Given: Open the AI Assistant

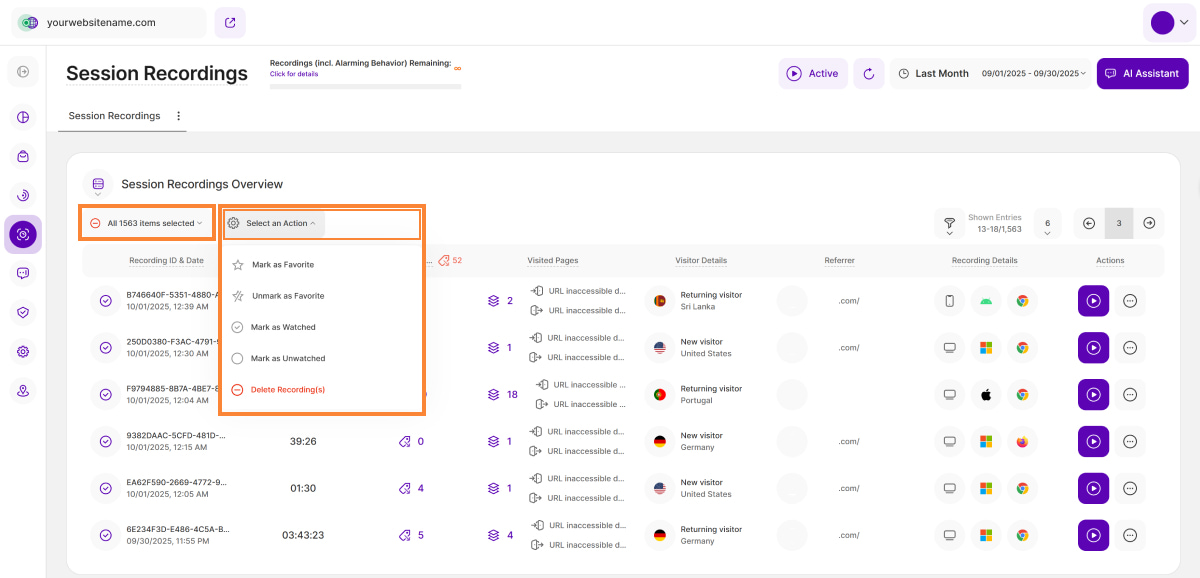Looking at the screenshot, I should click(x=1142, y=73).
